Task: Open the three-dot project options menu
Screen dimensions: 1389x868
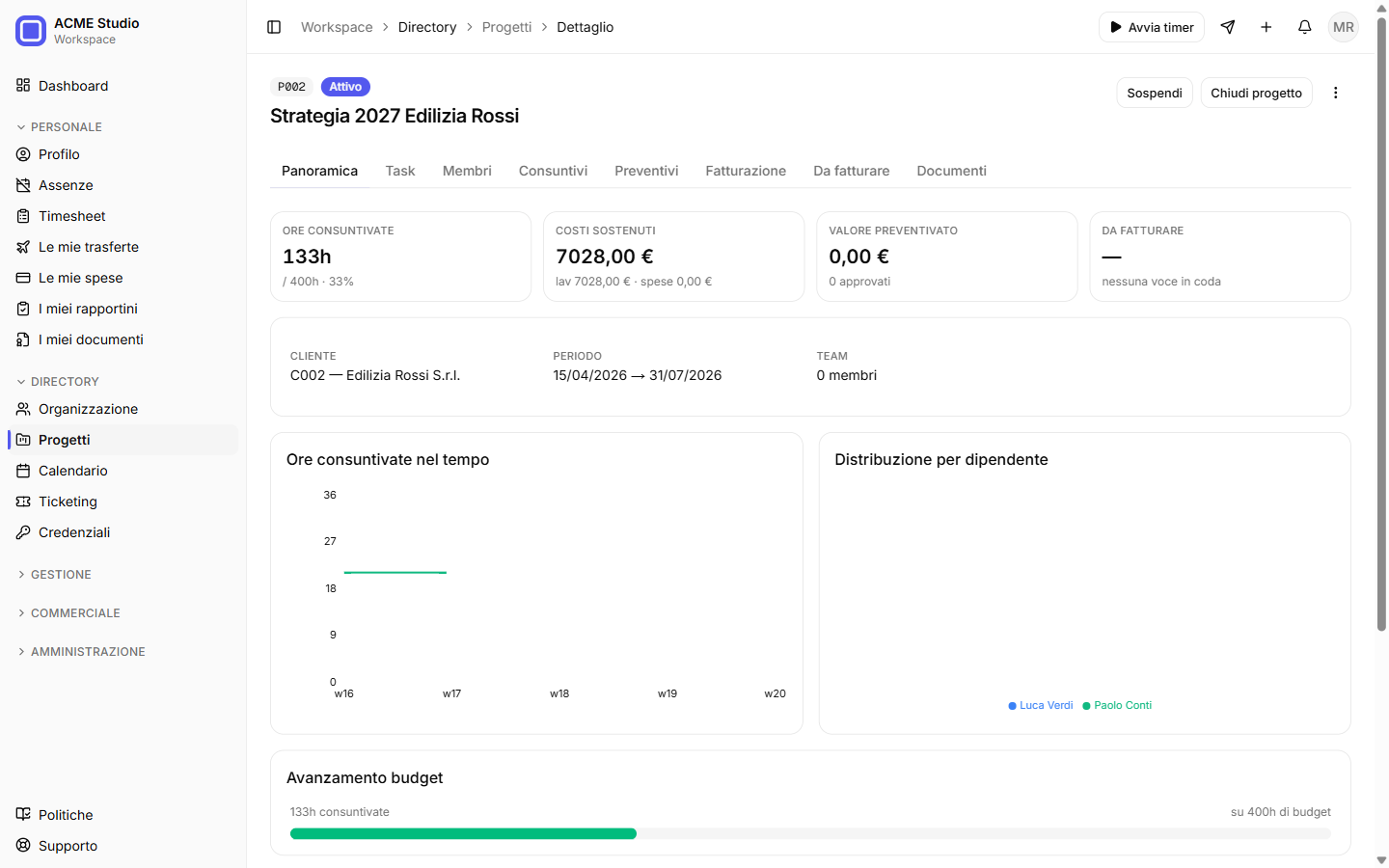Action: (1336, 93)
